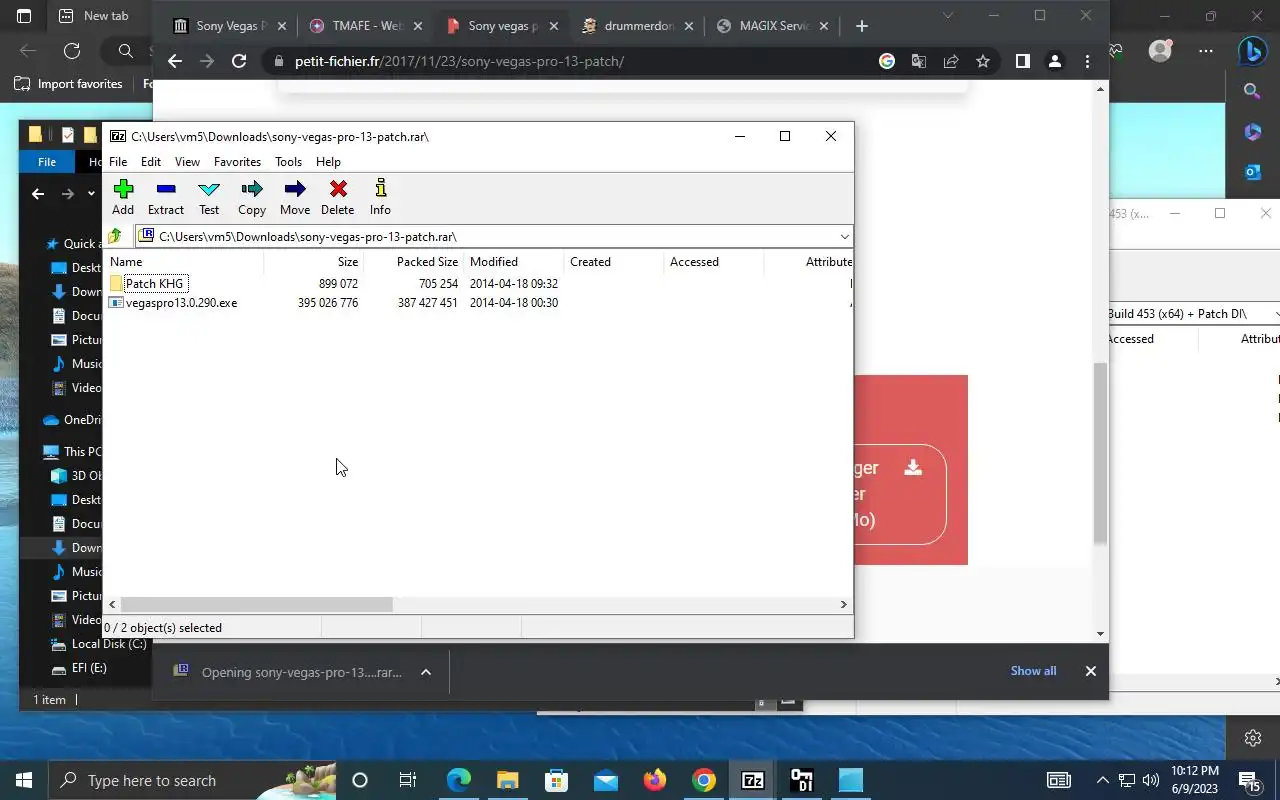
Task: Sort by Modified column header
Action: point(513,262)
